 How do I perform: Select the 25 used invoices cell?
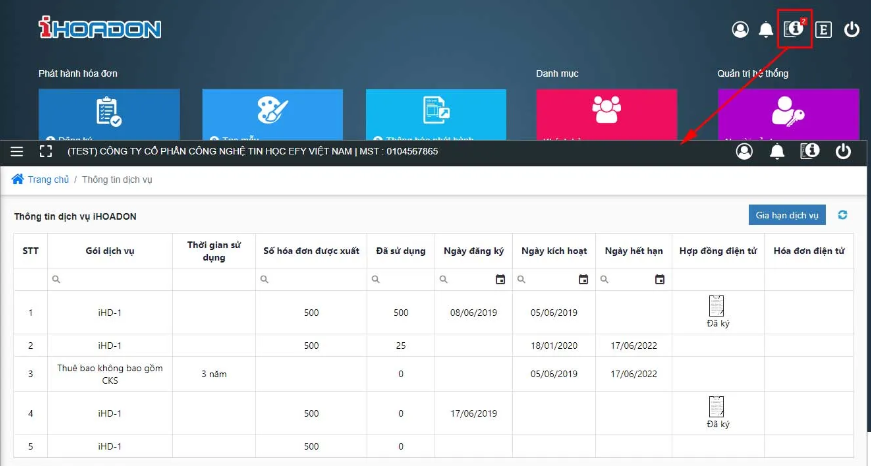click(401, 345)
